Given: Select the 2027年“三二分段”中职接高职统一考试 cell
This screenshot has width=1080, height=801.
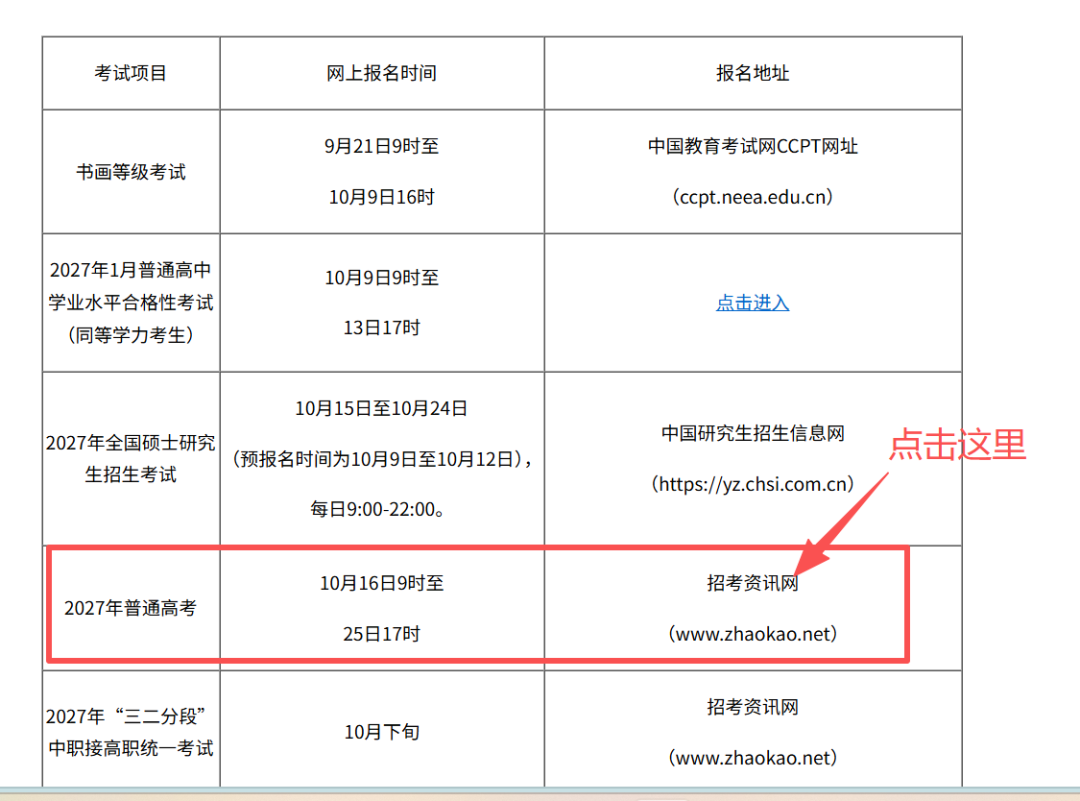Looking at the screenshot, I should click(x=131, y=731).
